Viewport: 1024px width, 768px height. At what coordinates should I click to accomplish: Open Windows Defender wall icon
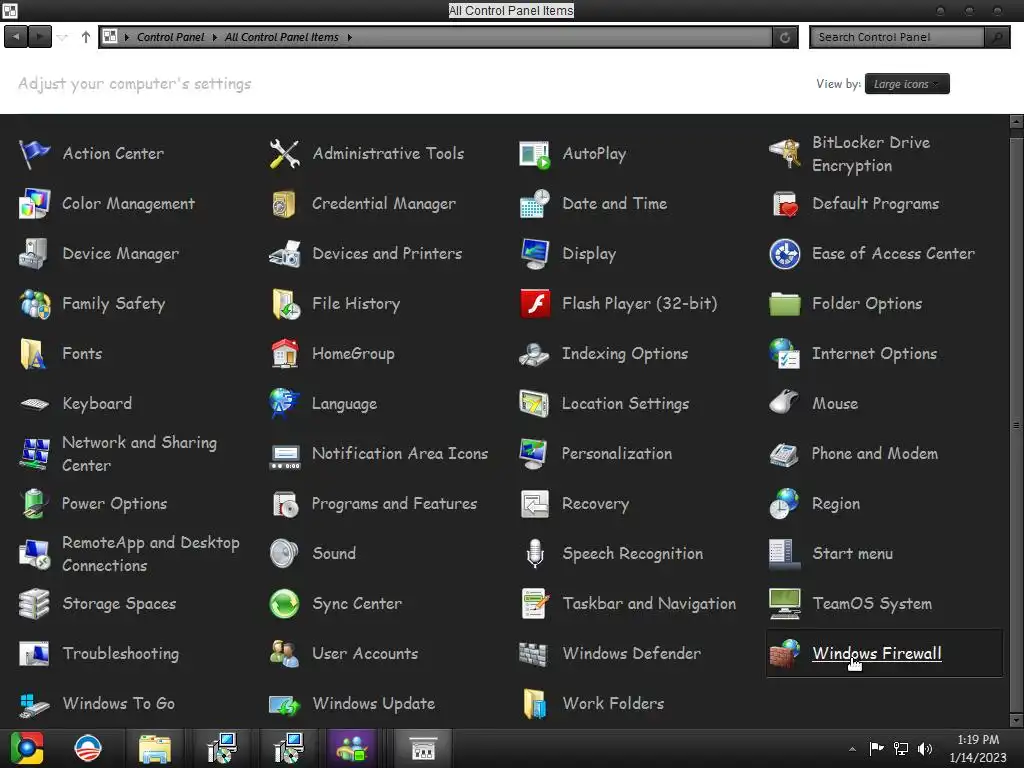533,654
